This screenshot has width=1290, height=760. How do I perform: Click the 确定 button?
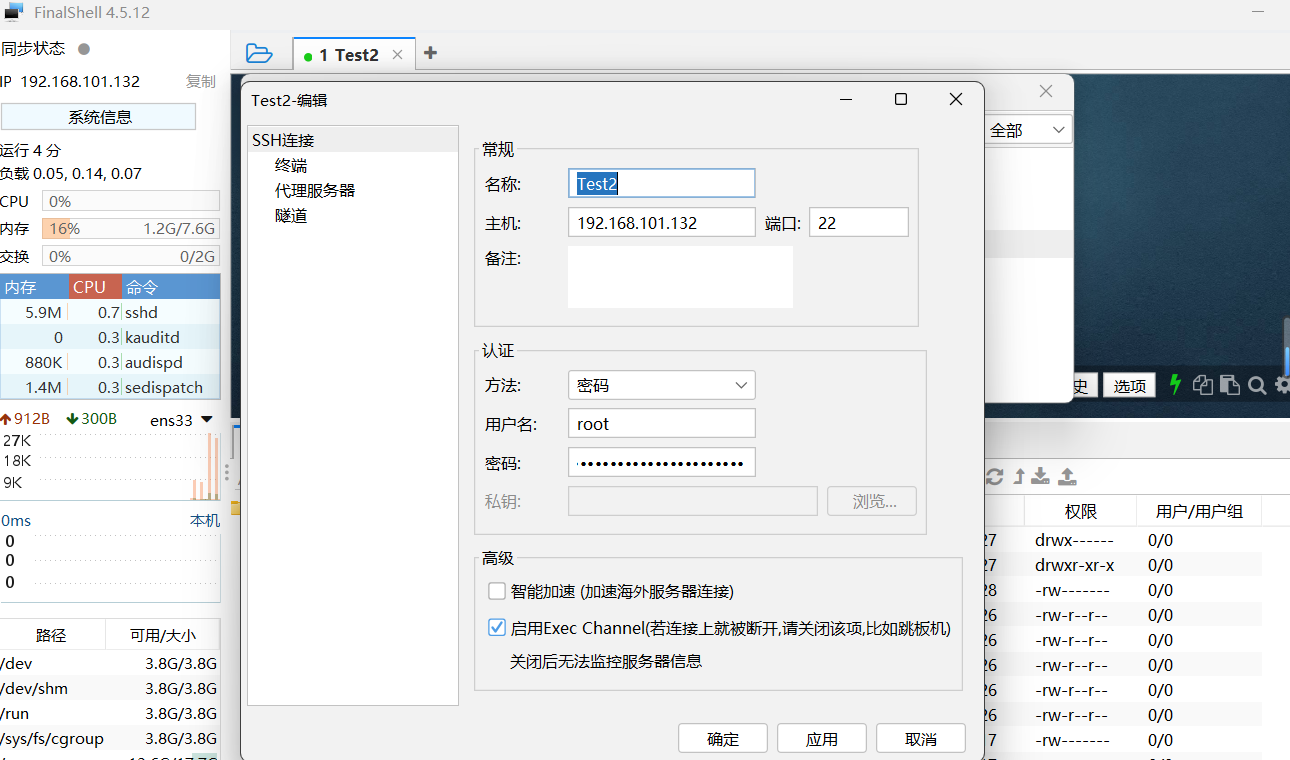tap(723, 739)
